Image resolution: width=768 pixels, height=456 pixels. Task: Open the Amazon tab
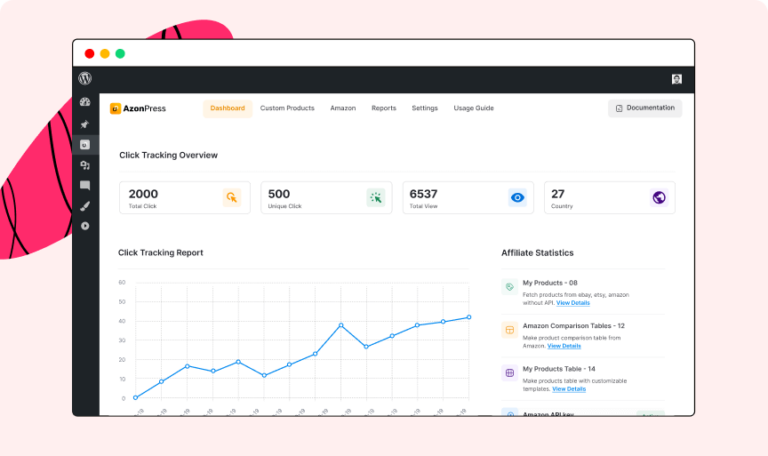click(x=343, y=108)
